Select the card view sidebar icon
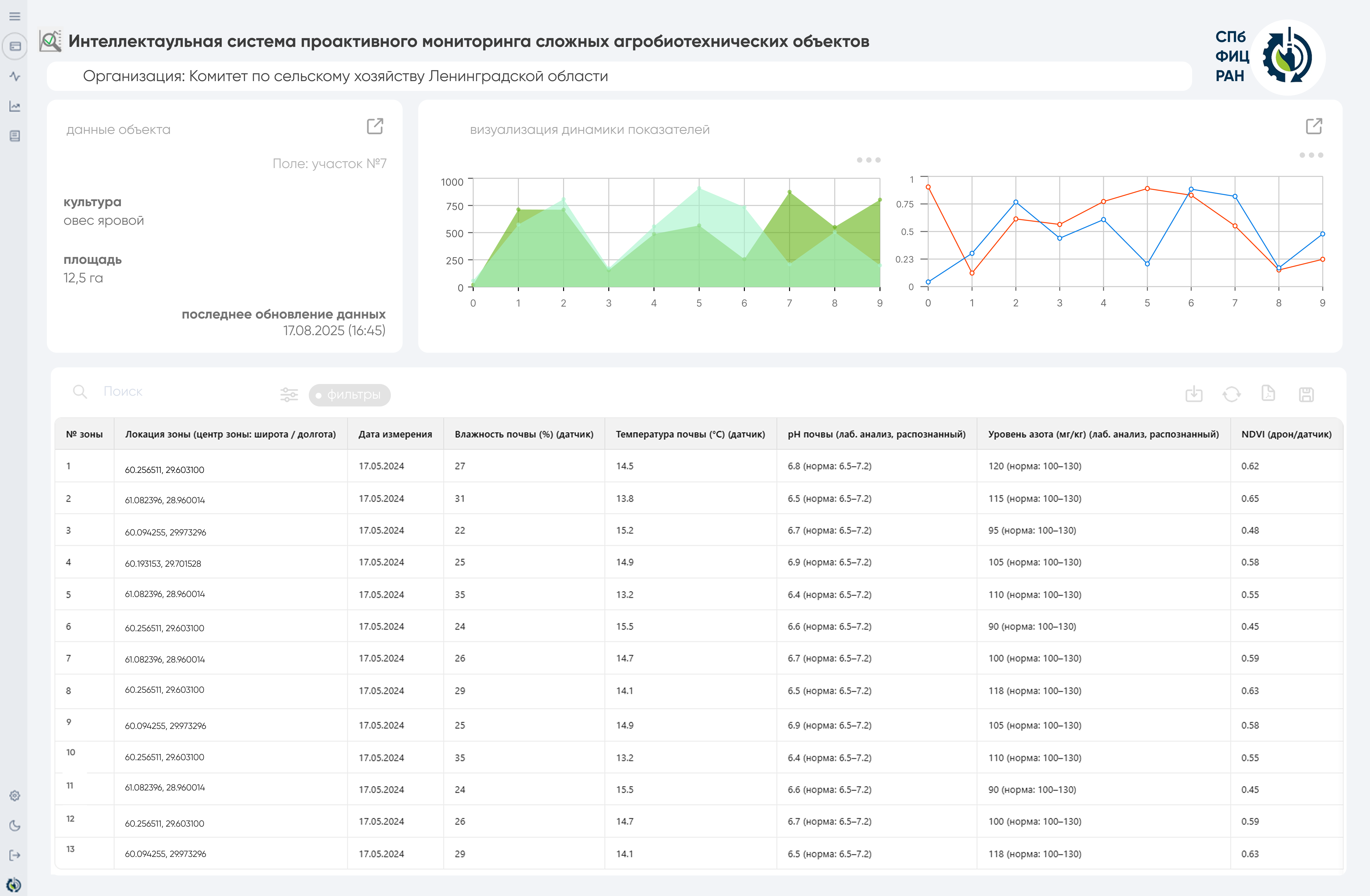The width and height of the screenshot is (1370, 896). pos(15,46)
